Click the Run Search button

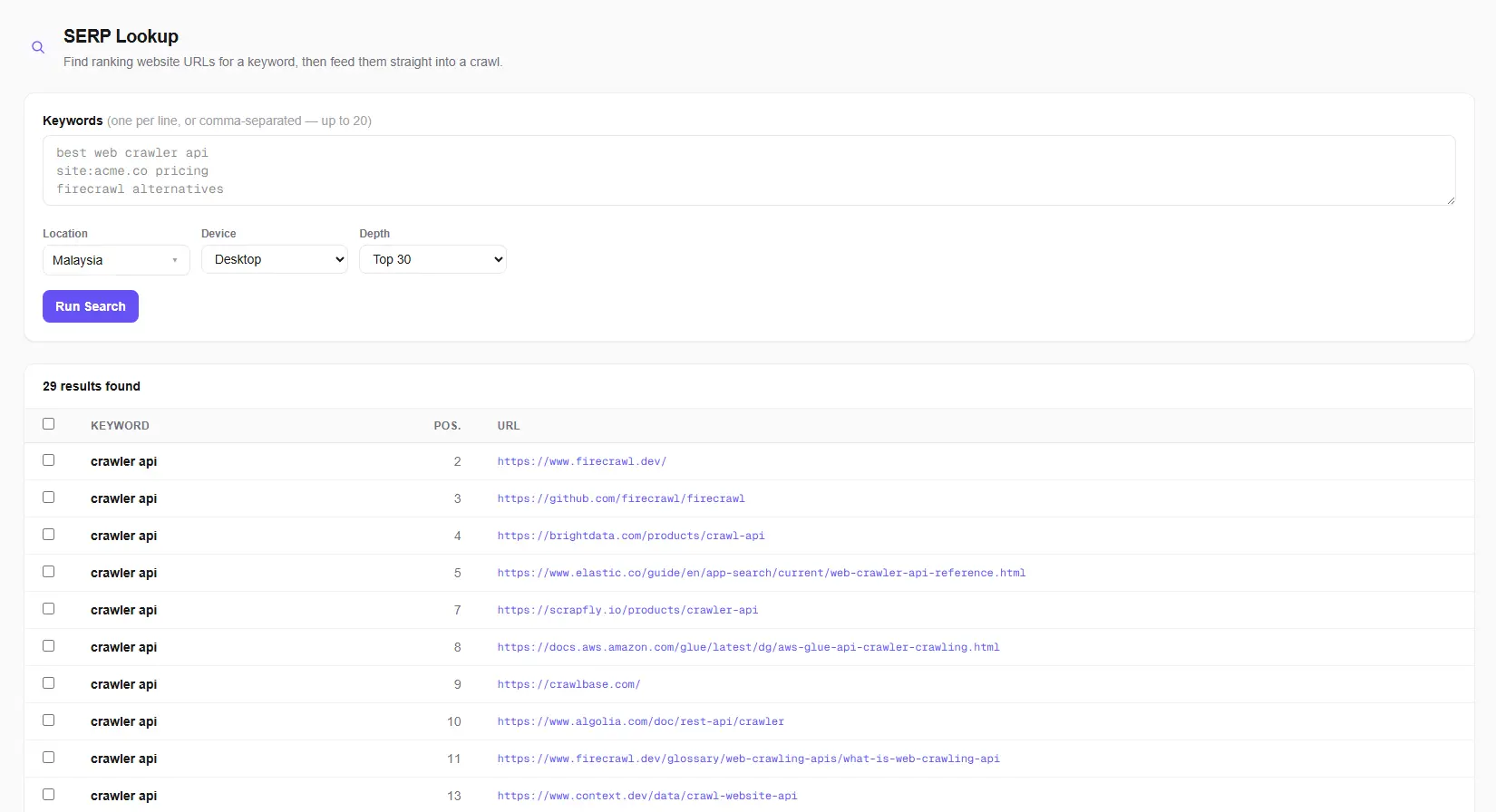point(91,306)
